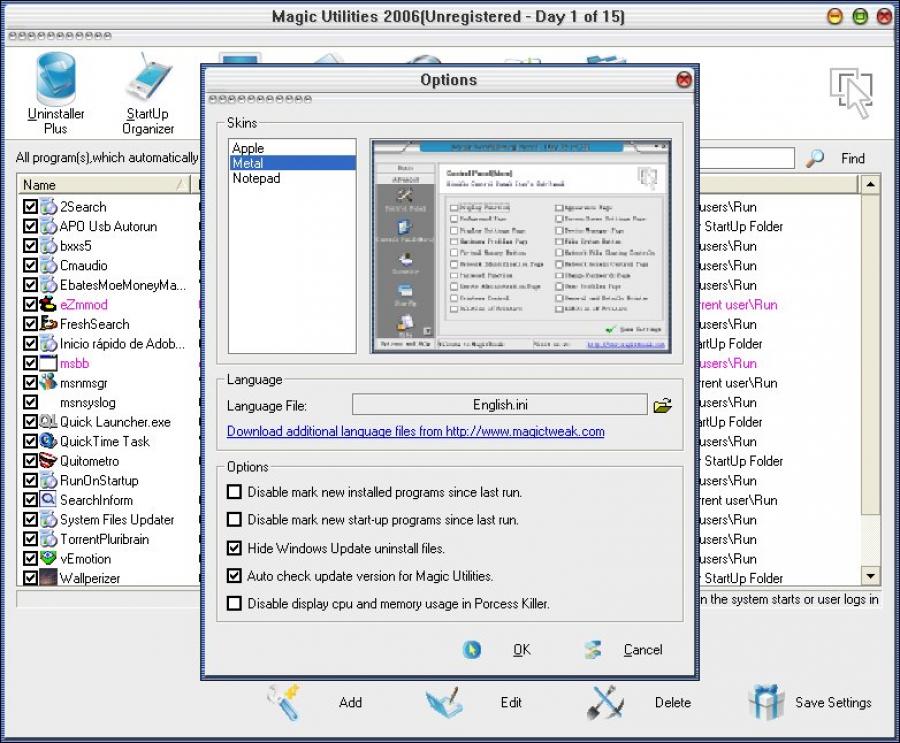Viewport: 900px width, 743px height.
Task: Click the Edit startup entry icon
Action: click(x=445, y=702)
